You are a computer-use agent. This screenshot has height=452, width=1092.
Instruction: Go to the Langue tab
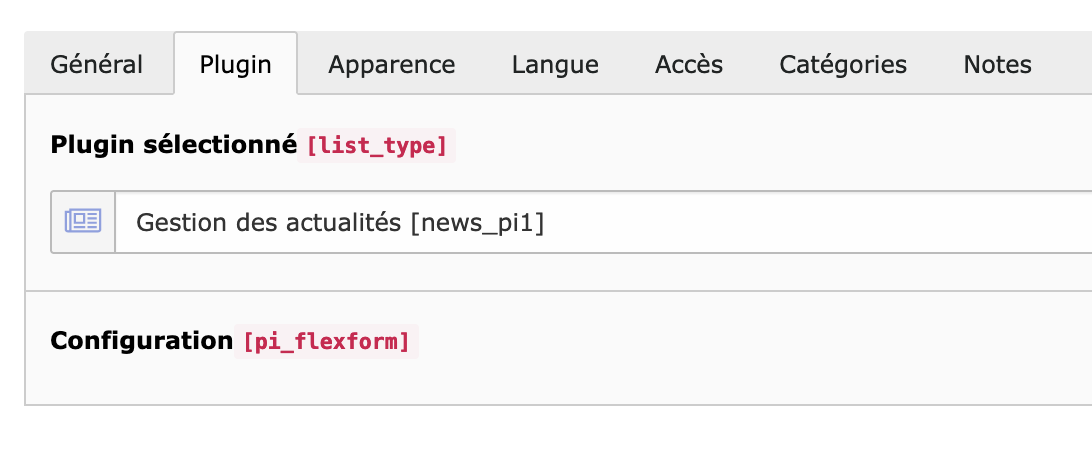555,64
